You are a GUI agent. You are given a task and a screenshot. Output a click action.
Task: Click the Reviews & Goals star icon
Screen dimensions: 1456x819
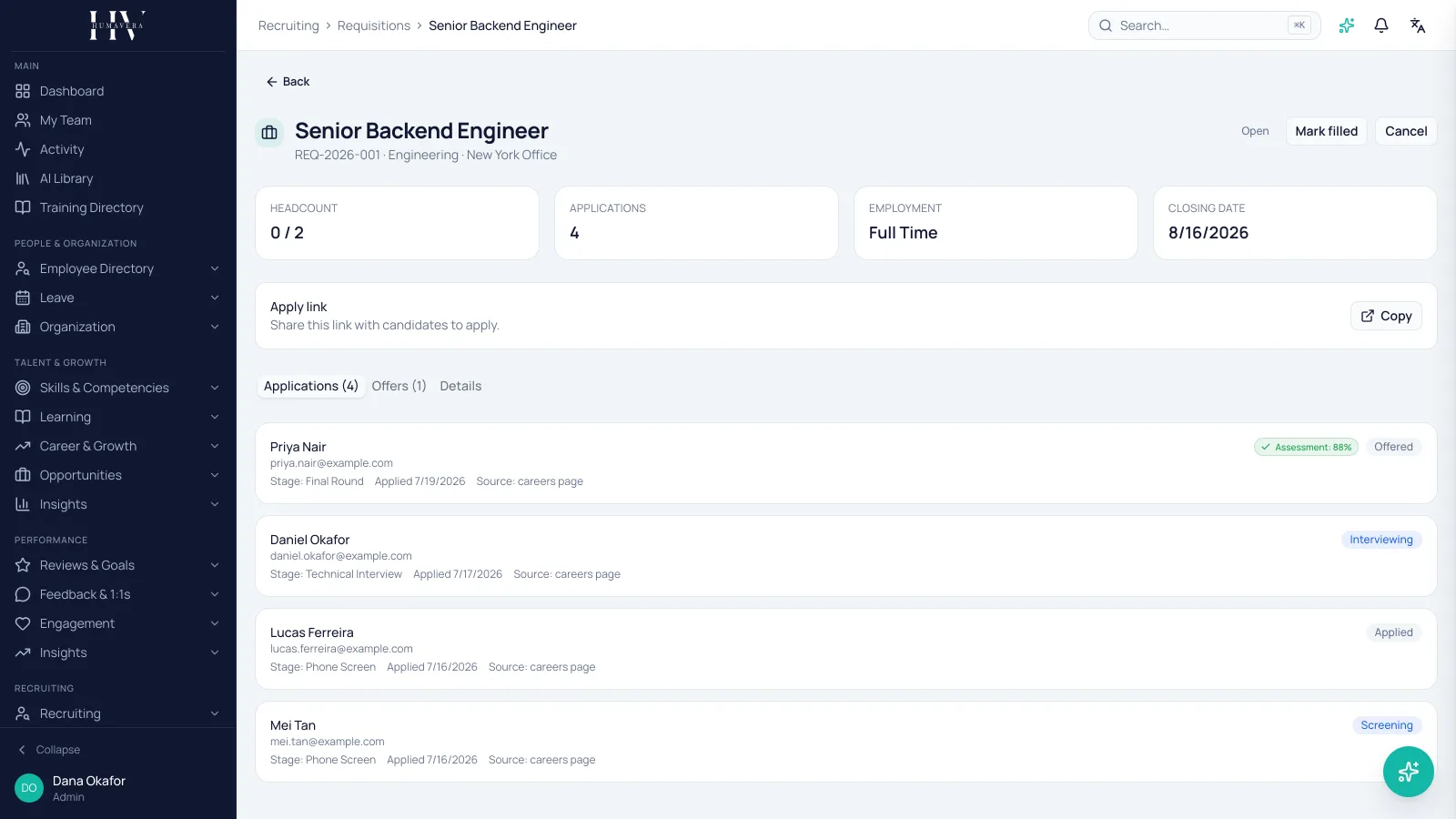pos(23,565)
